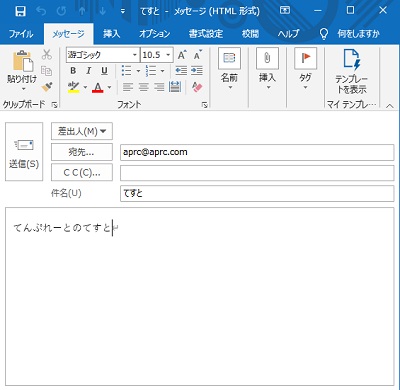Image resolution: width=400 pixels, height=390 pixels.
Task: Switch to the 挿入 ribbon tab
Action: [111, 34]
